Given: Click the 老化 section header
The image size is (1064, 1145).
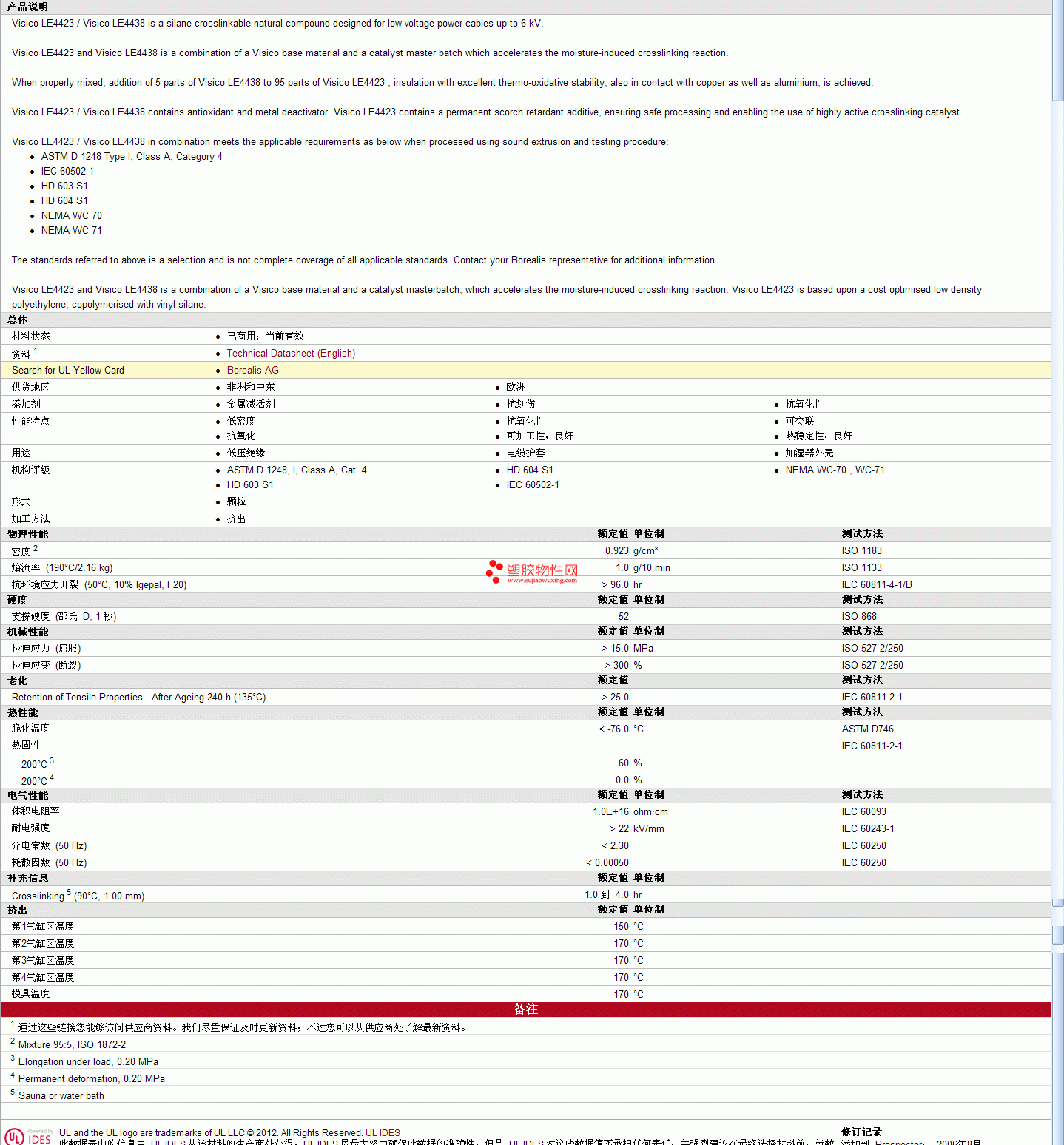Looking at the screenshot, I should coord(17,680).
